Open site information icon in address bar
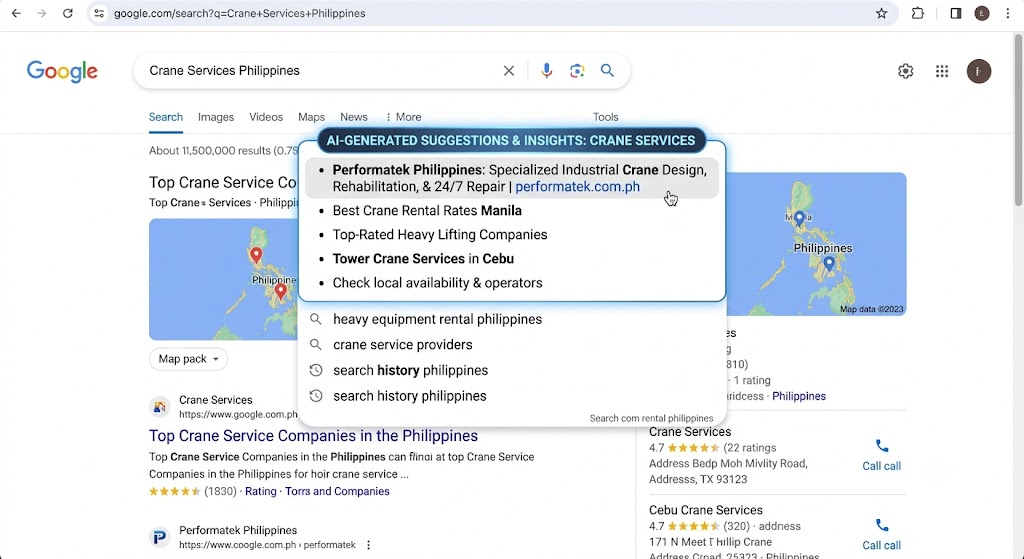The width and height of the screenshot is (1024, 559). pos(99,13)
